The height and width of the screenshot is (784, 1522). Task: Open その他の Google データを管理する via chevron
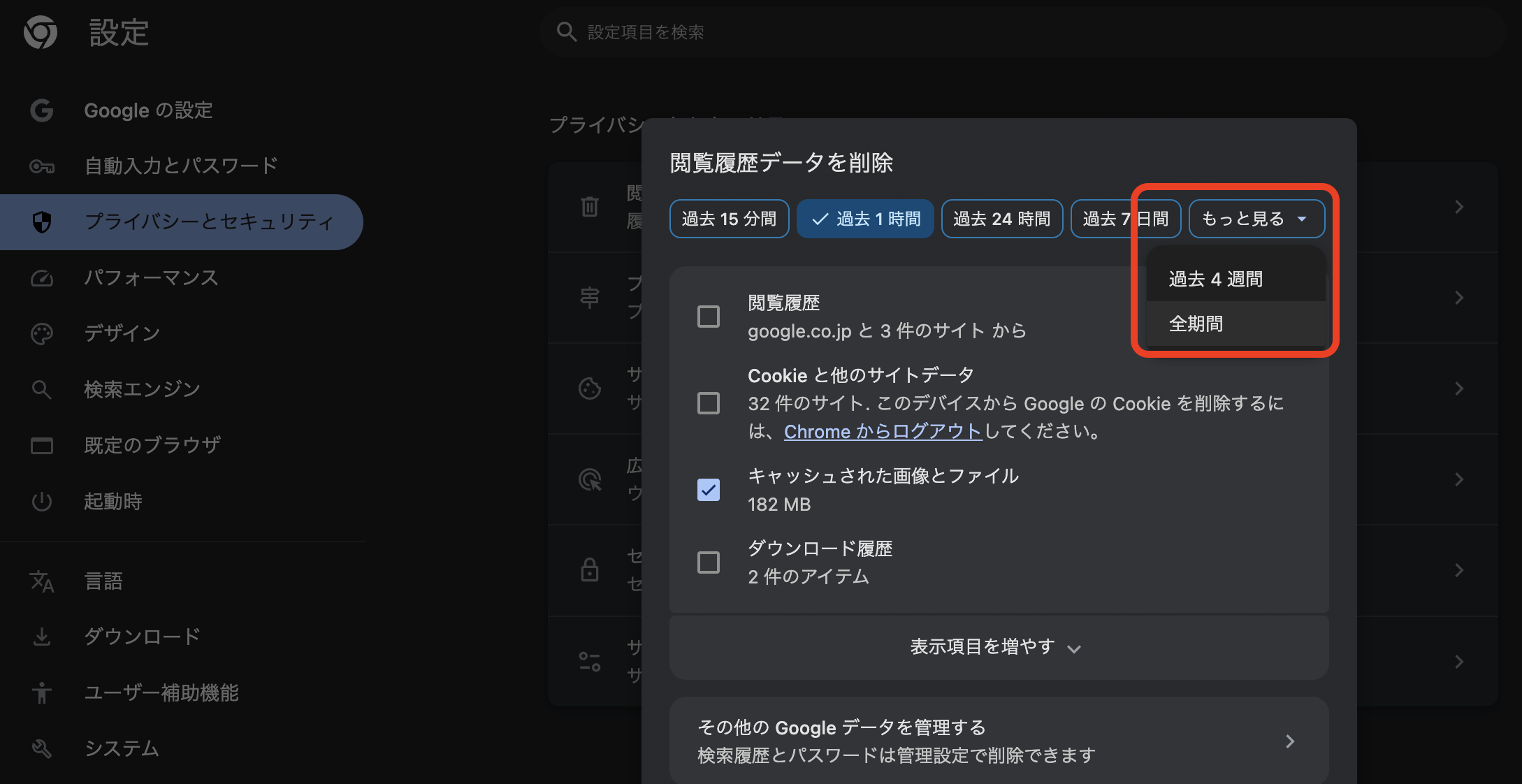[1289, 741]
